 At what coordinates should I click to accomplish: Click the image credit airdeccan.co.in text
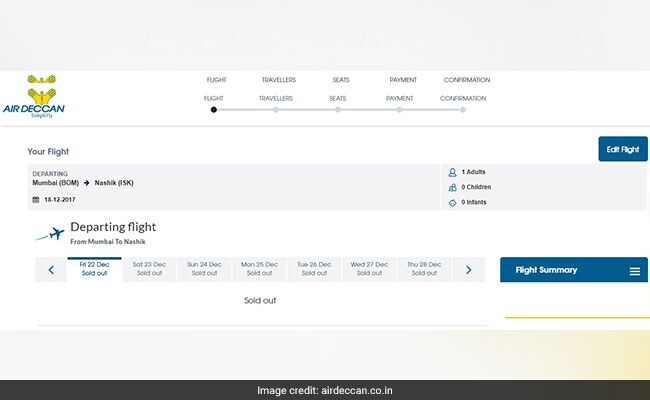coord(325,390)
